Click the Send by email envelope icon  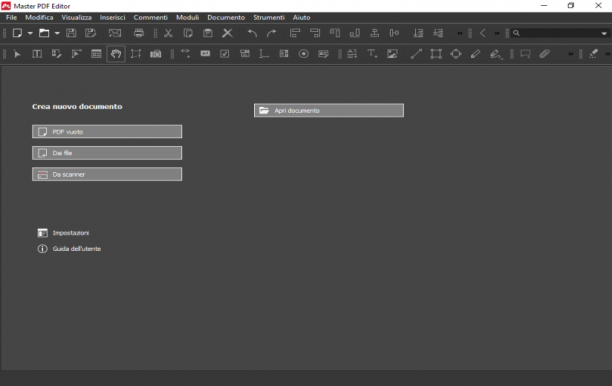click(x=115, y=33)
